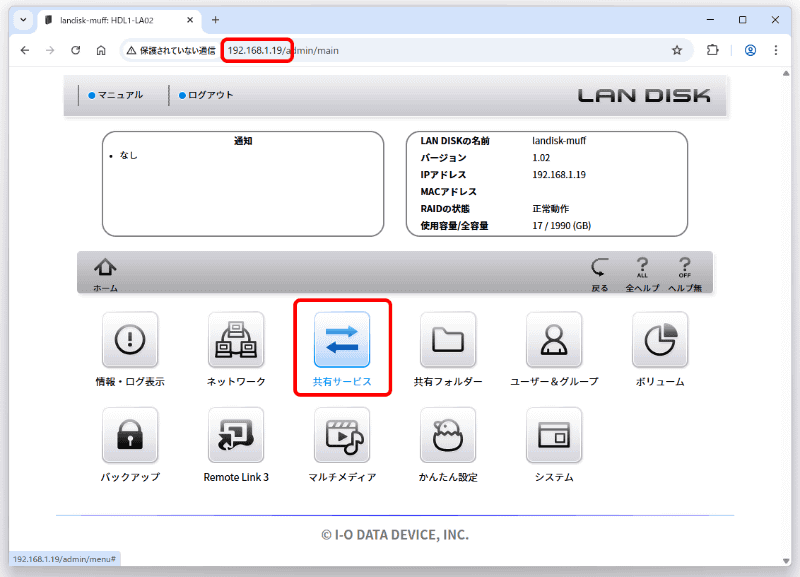The width and height of the screenshot is (800, 577).
Task: Enable 全ヘルプ (show all help)
Action: (x=641, y=271)
